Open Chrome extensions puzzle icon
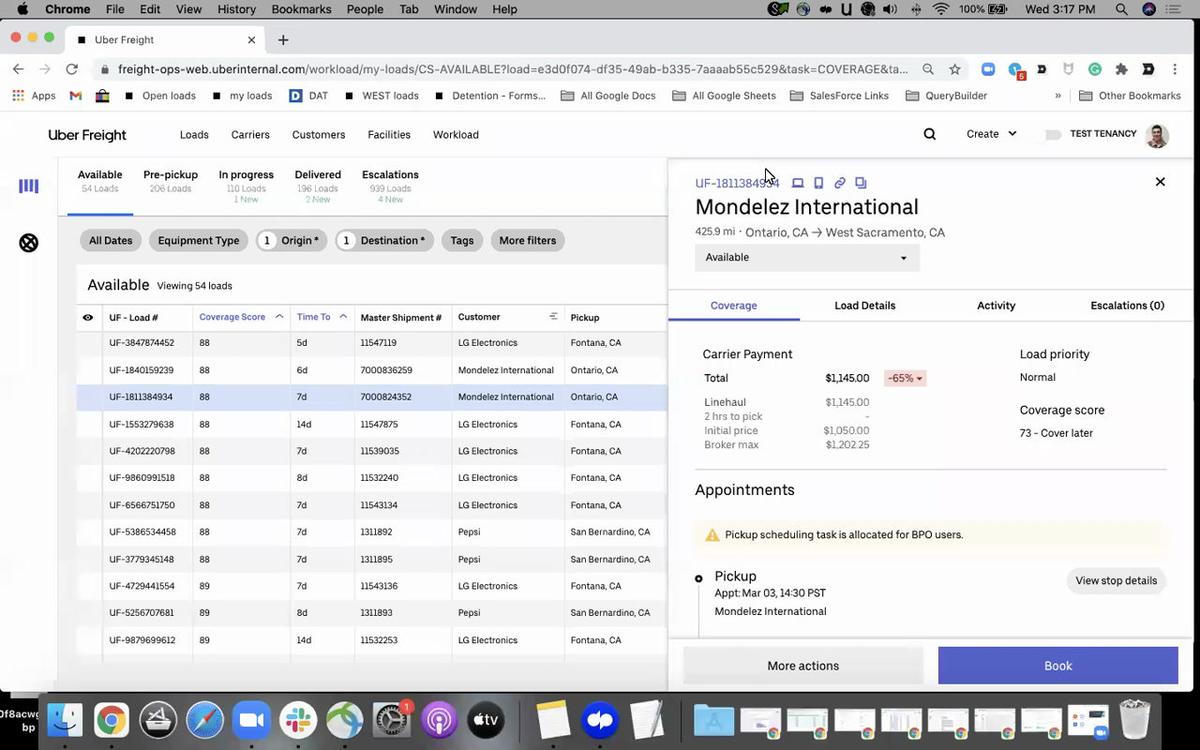This screenshot has height=750, width=1200. point(1121,69)
